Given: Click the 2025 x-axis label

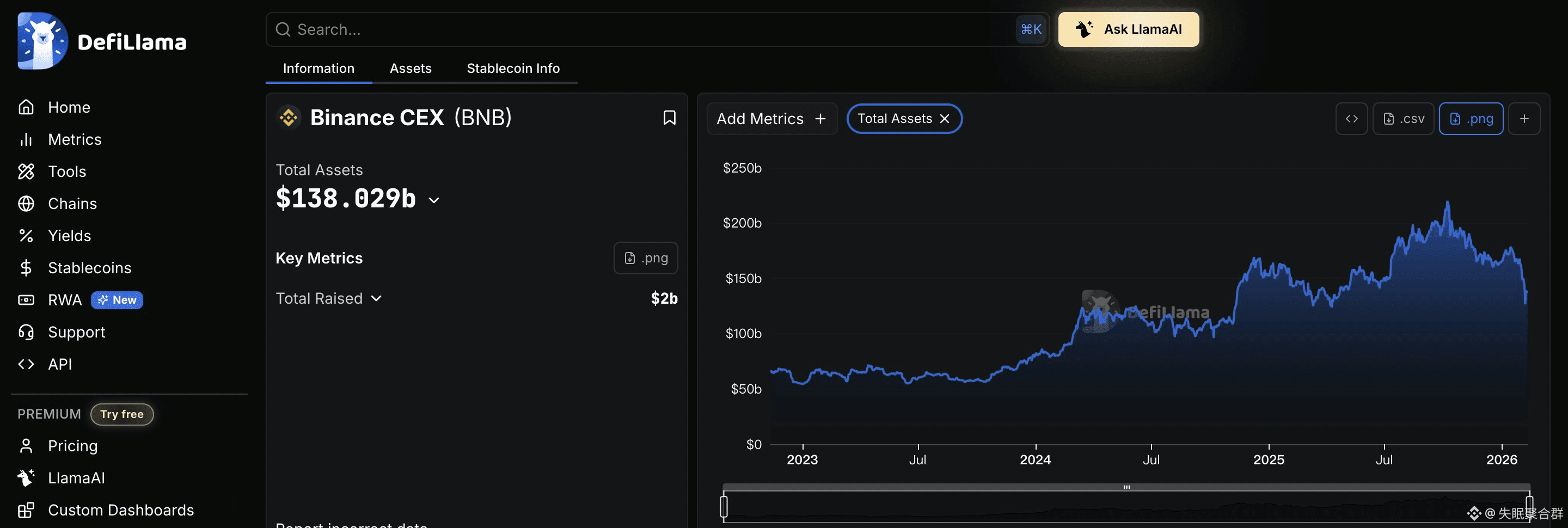Looking at the screenshot, I should [x=1269, y=460].
